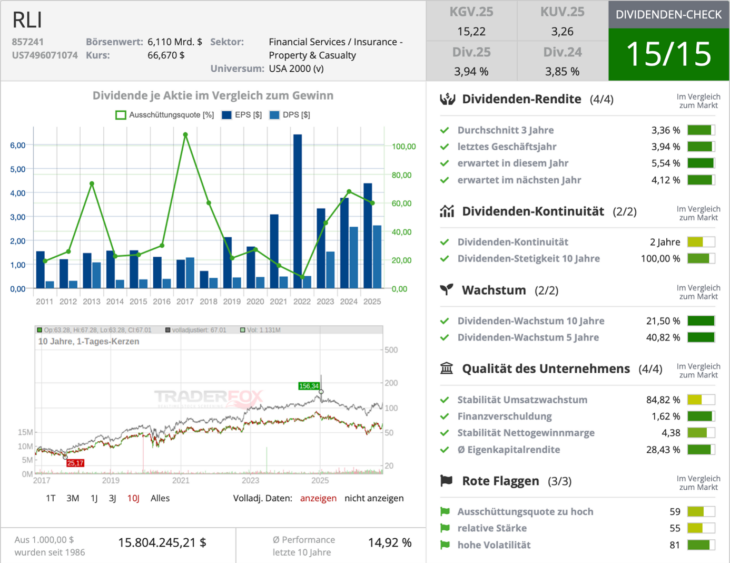
Task: Click the 15.804.245,21 $ result value
Action: (x=162, y=543)
